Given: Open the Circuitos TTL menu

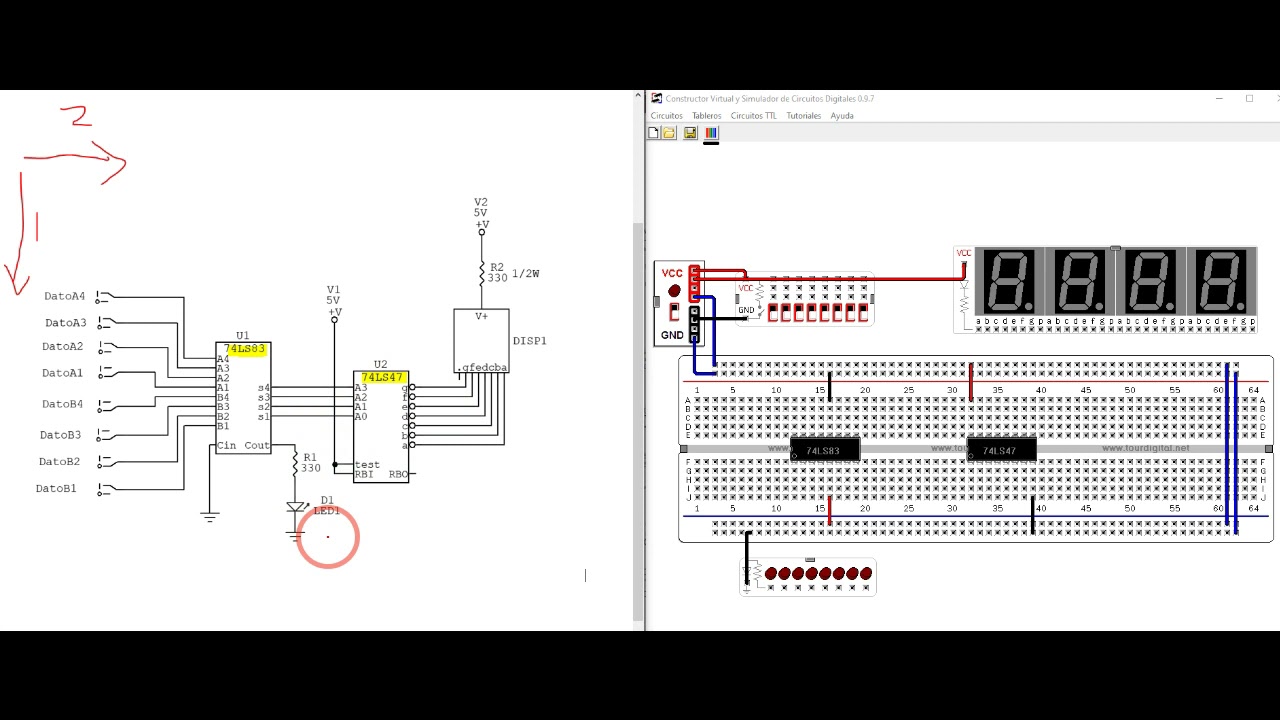Looking at the screenshot, I should [754, 116].
